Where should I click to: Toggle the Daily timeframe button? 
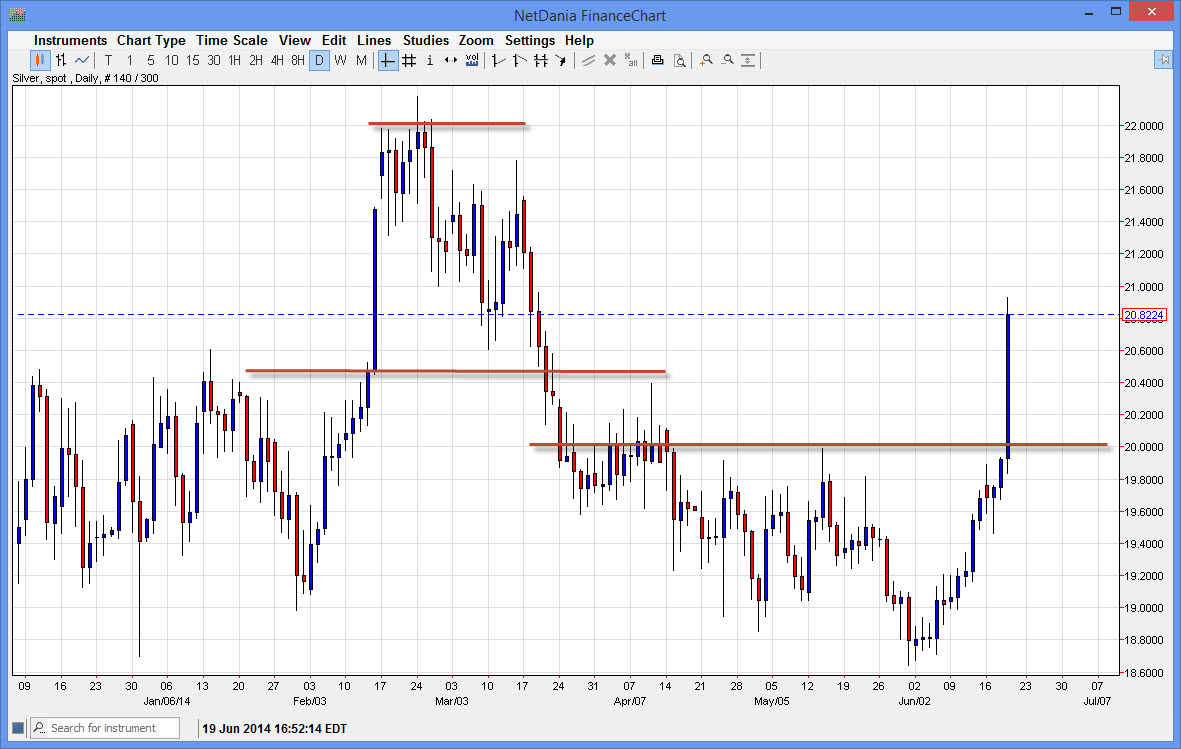click(319, 60)
